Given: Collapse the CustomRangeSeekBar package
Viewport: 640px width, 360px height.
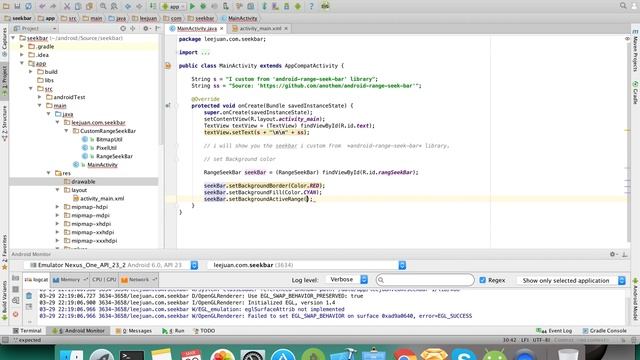Looking at the screenshot, I should point(66,131).
